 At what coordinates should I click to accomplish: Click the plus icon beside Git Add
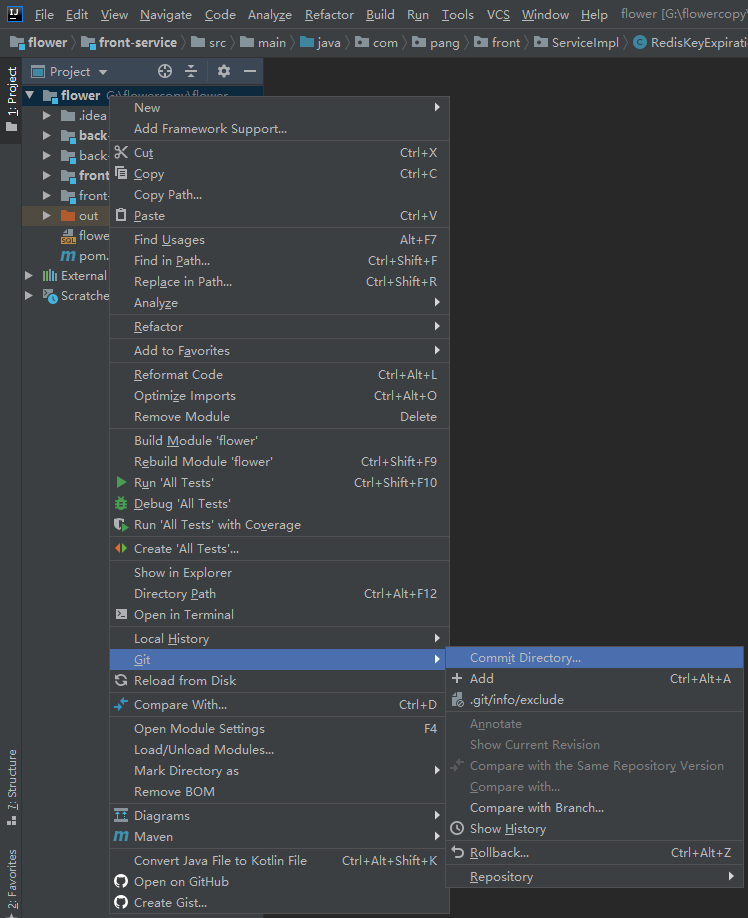457,679
